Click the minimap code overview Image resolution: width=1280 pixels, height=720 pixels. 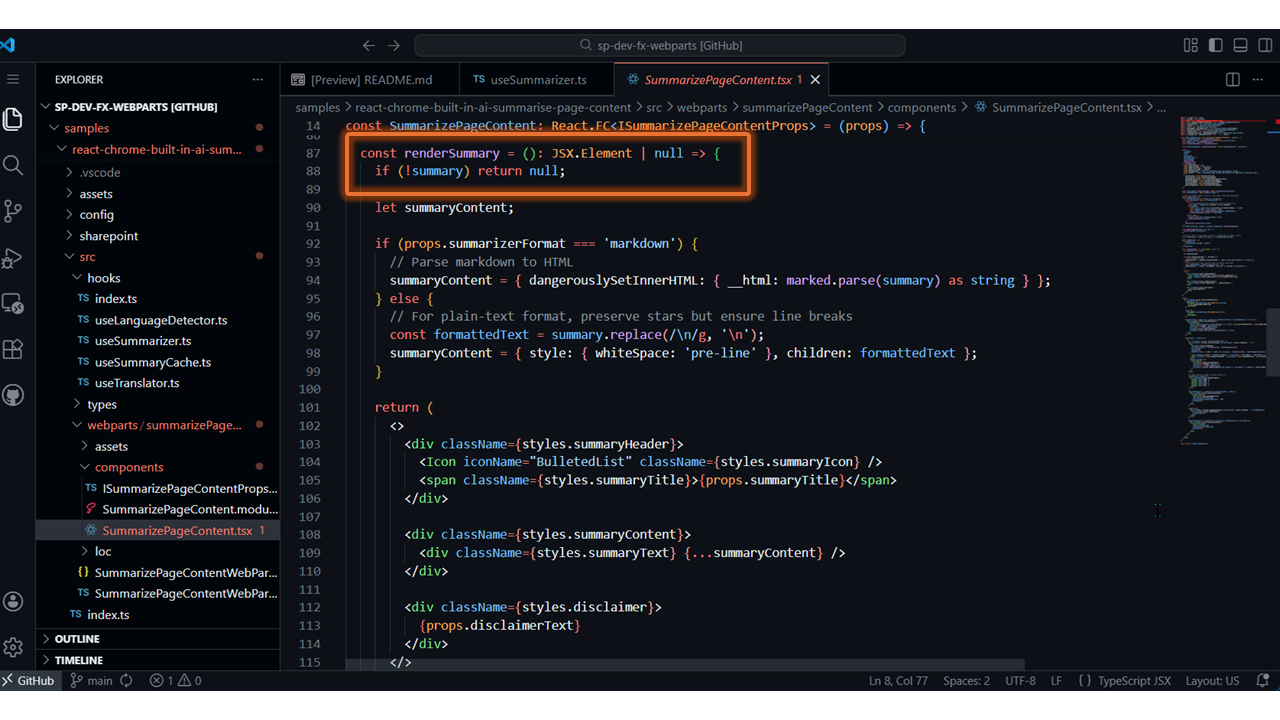point(1222,280)
